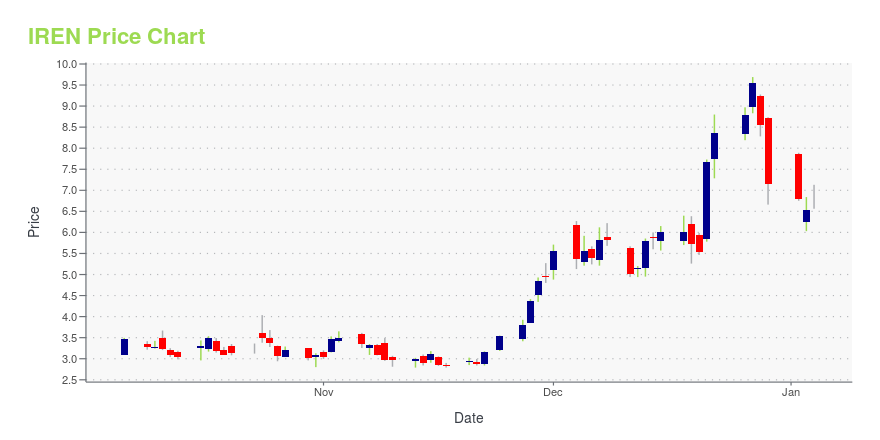
Task: Click the 2.5 y-axis value
Action: (x=70, y=379)
